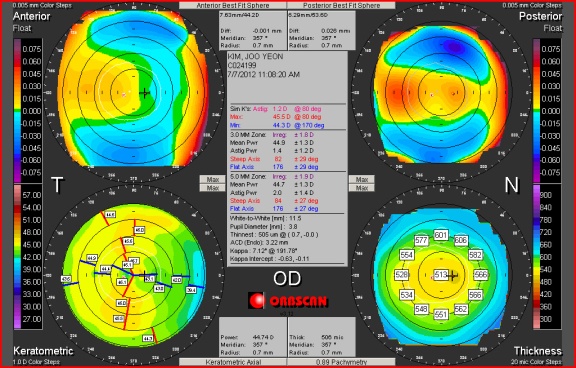Image resolution: width=576 pixels, height=368 pixels.
Task: Click the White-to-White 11.5 row
Action: click(266, 218)
